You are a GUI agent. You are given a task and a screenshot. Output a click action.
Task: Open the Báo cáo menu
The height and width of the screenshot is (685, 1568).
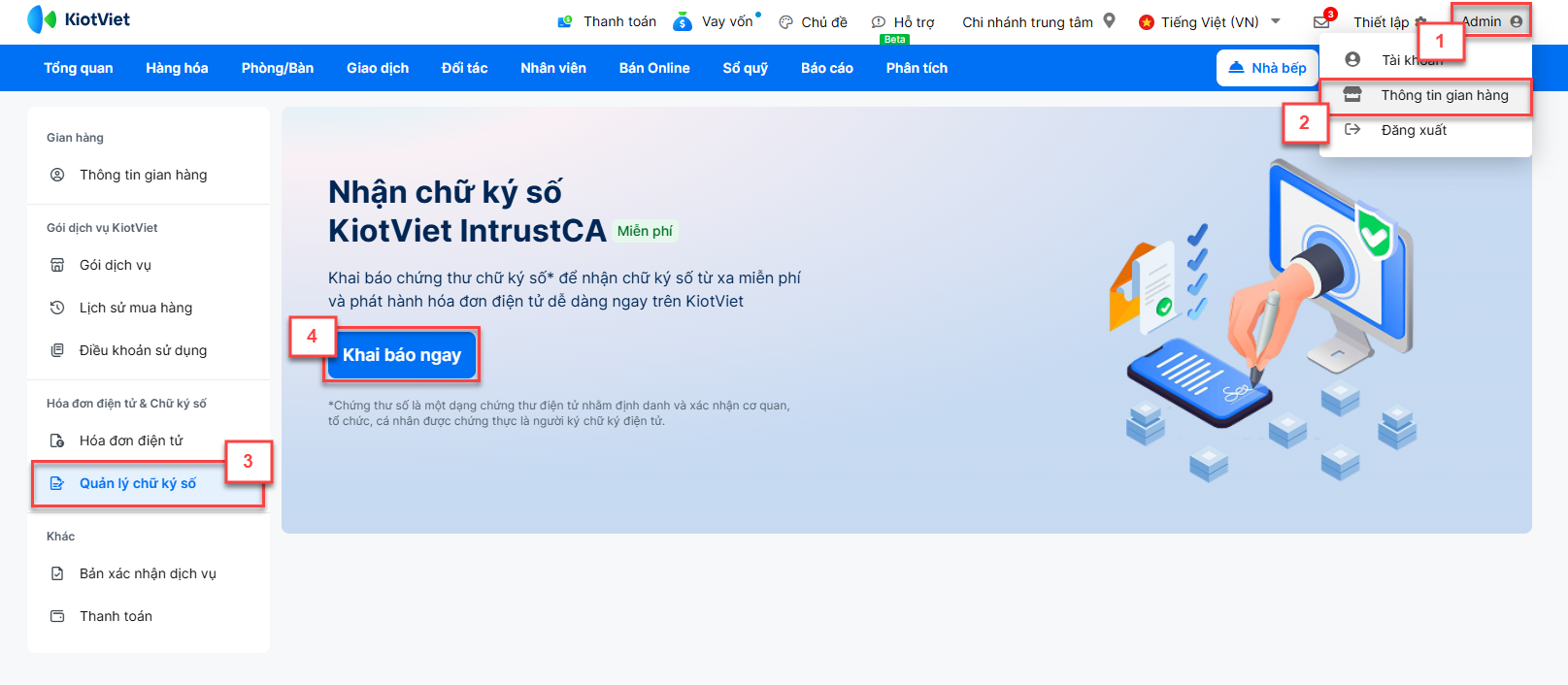point(827,68)
